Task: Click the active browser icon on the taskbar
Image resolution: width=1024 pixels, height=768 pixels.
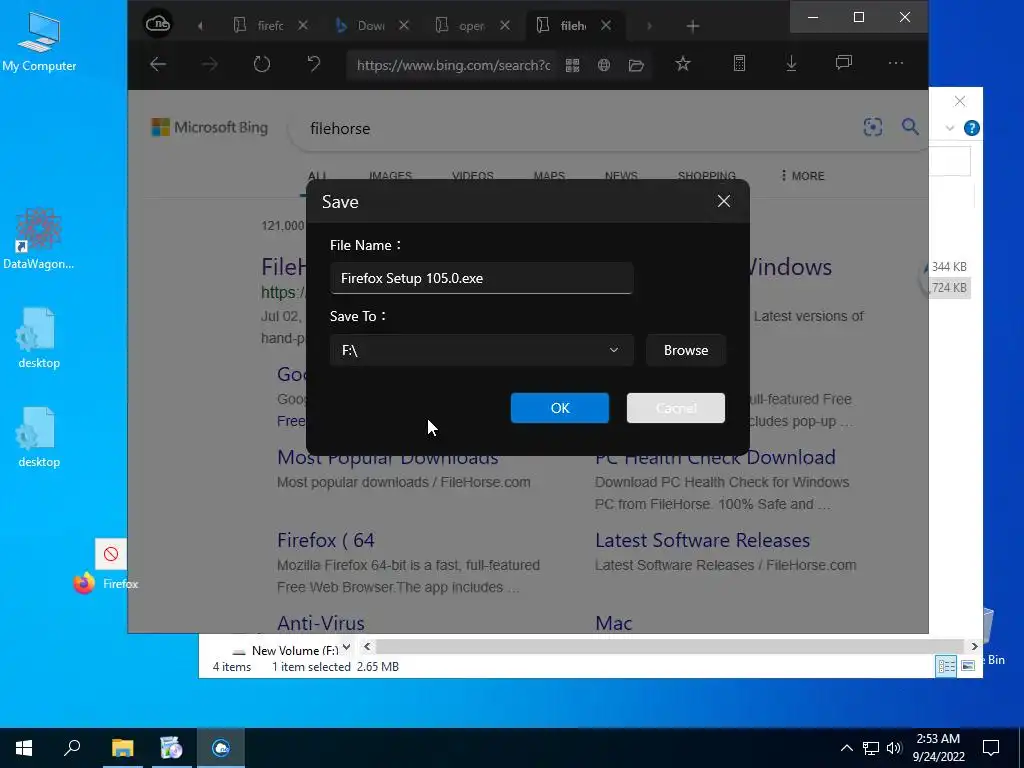Action: pos(221,748)
